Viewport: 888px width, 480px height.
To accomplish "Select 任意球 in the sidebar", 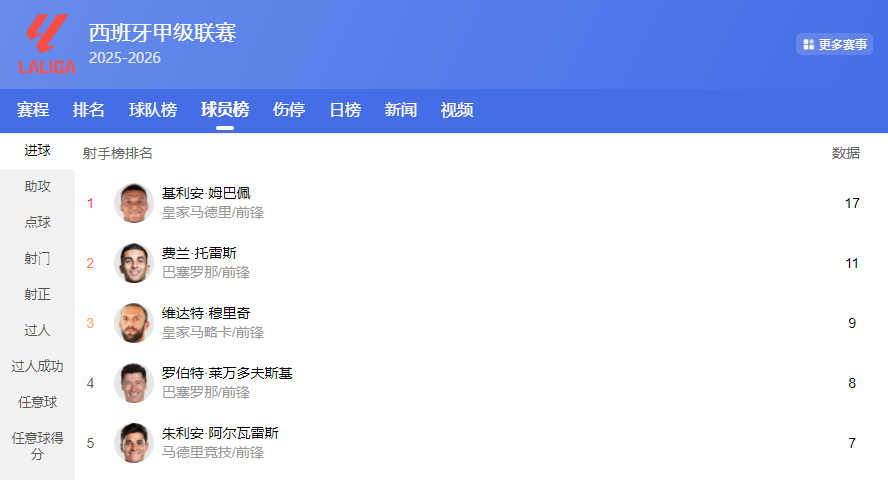I will click(37, 402).
